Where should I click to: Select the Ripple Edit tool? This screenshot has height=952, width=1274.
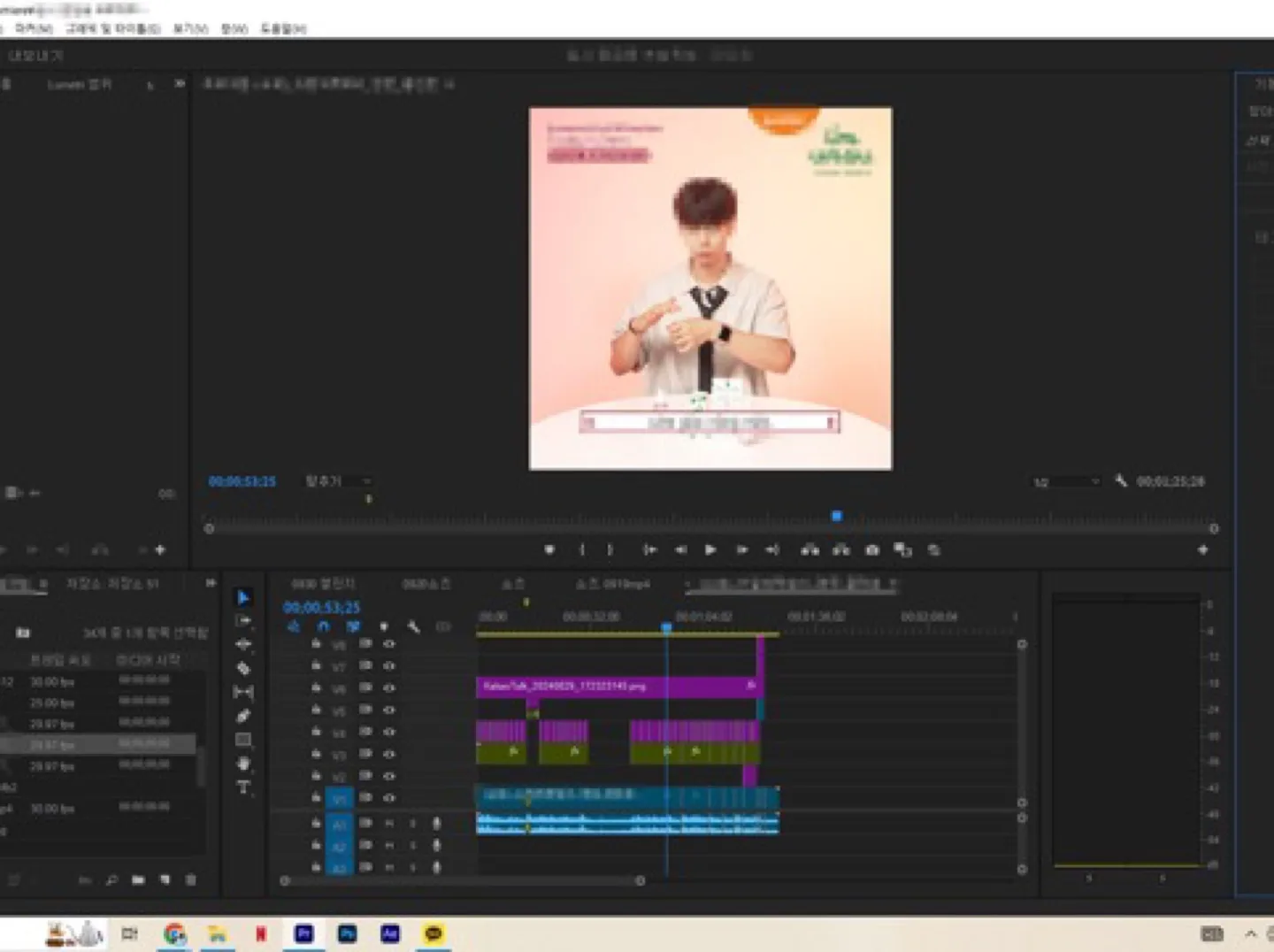tap(243, 644)
